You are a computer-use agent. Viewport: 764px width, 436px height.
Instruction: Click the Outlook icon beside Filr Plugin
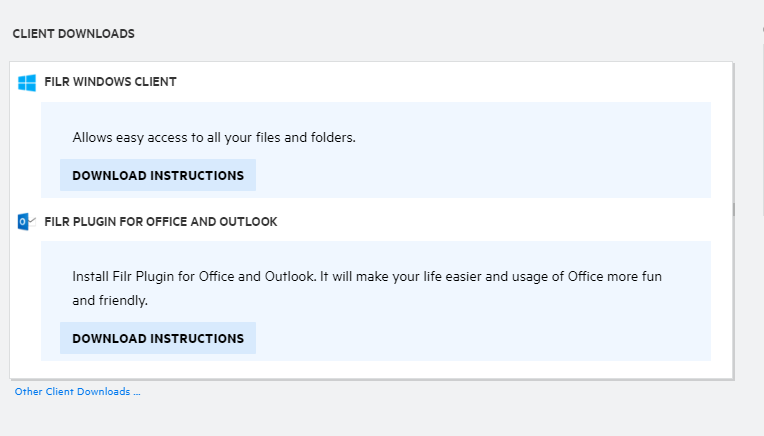pyautogui.click(x=27, y=222)
